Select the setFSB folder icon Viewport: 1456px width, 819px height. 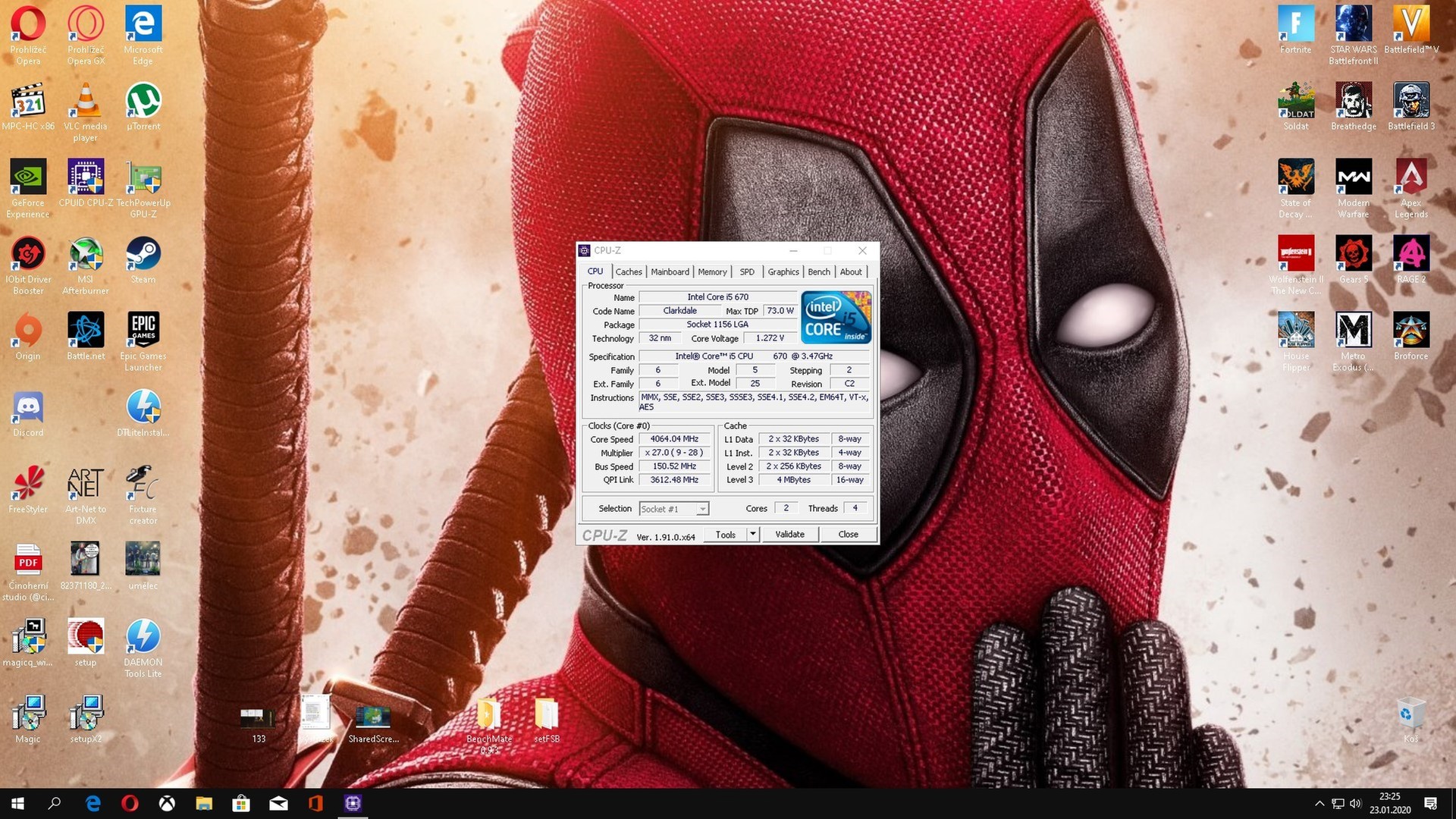547,720
